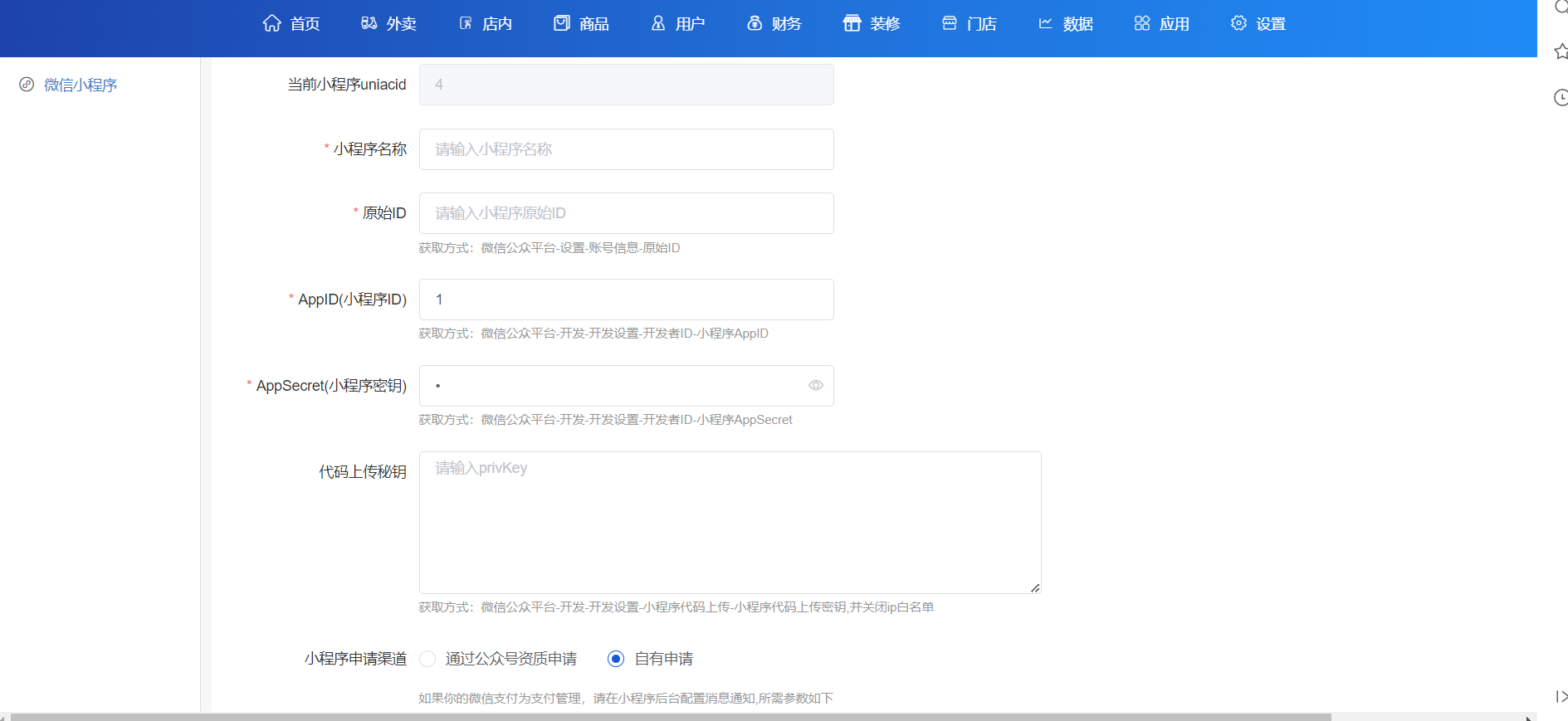Click the user icon beside 用户
The height and width of the screenshot is (721, 1568).
pos(658,23)
